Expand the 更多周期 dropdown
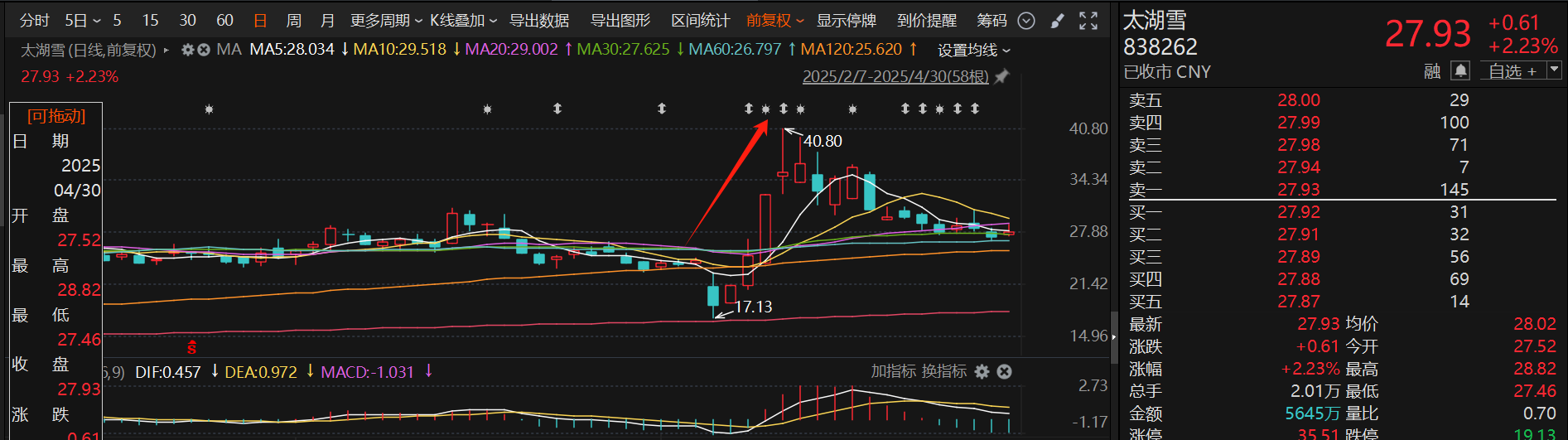The image size is (1568, 440). 386,21
